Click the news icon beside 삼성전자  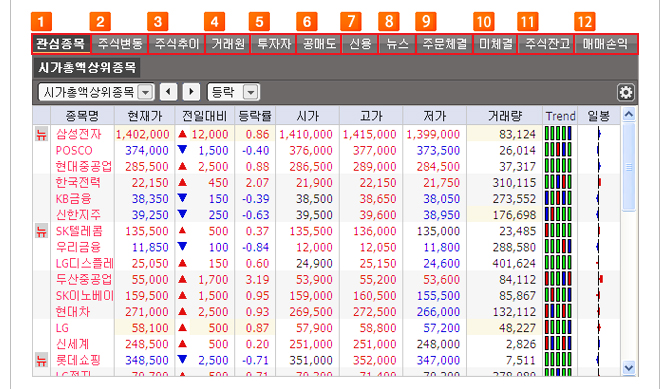point(41,134)
